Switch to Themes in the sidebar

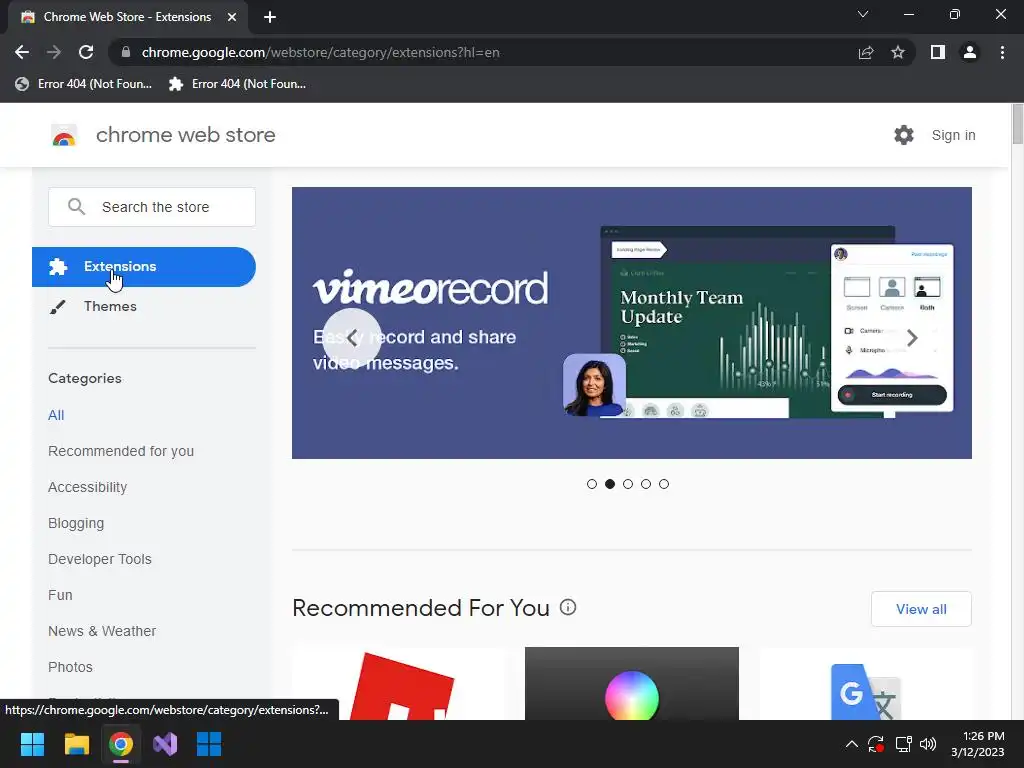click(x=110, y=306)
